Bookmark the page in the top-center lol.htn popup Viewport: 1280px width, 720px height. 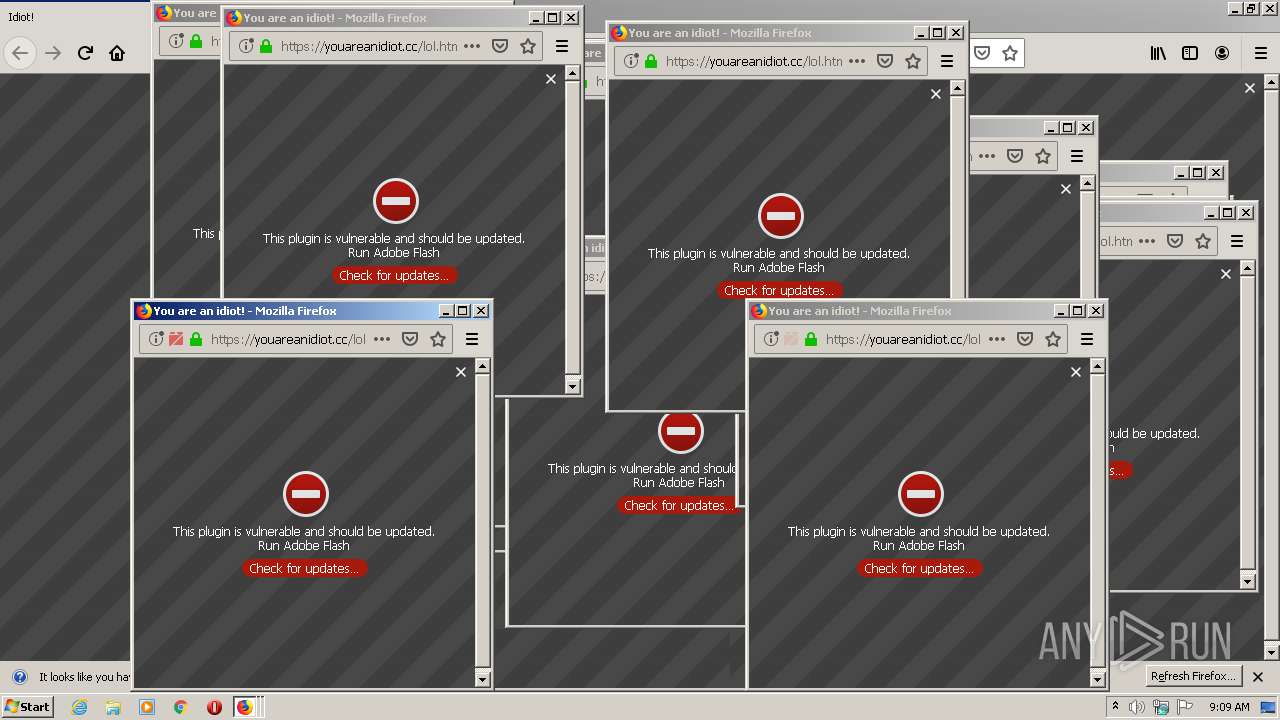[x=913, y=61]
